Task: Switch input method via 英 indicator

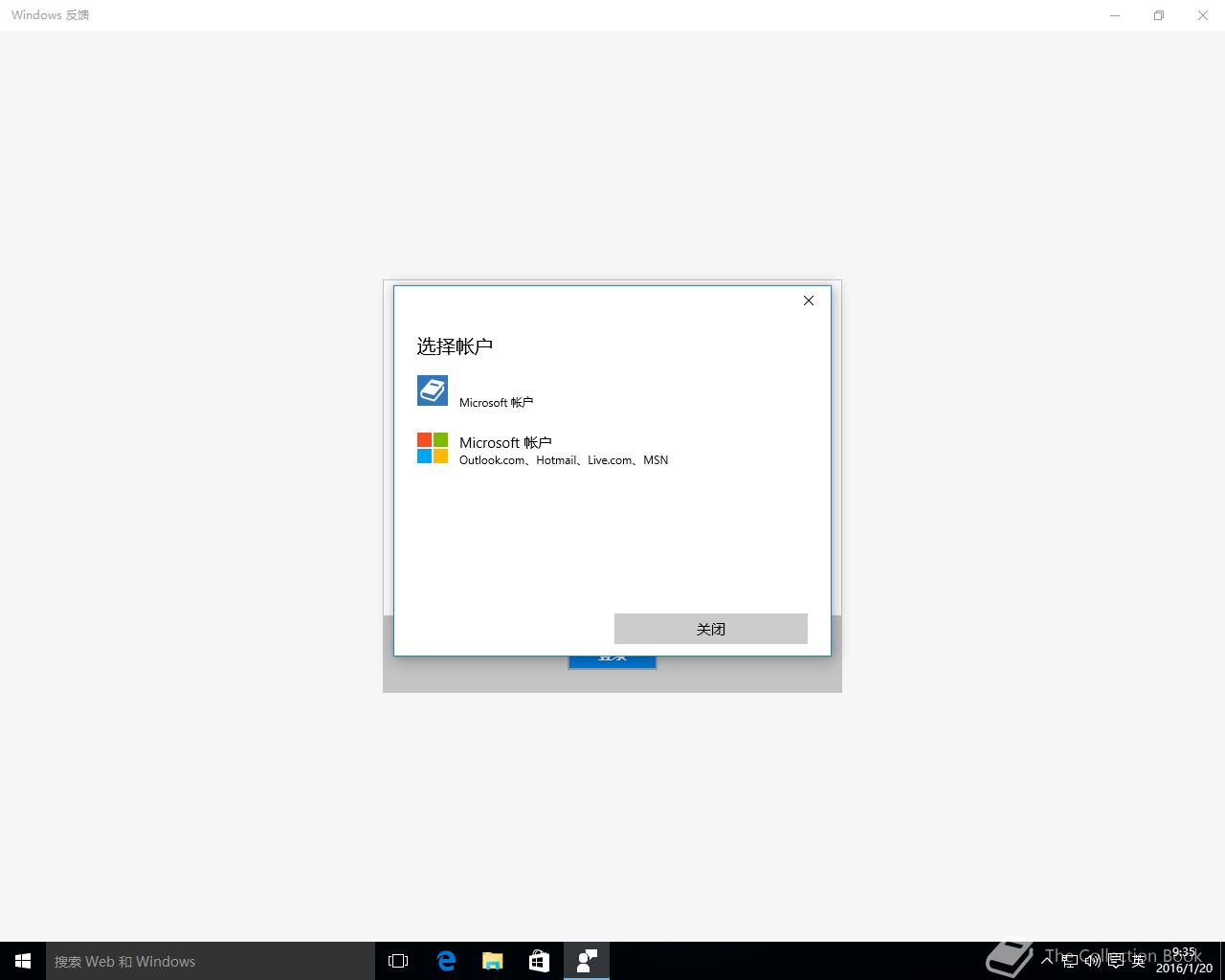Action: [1138, 961]
